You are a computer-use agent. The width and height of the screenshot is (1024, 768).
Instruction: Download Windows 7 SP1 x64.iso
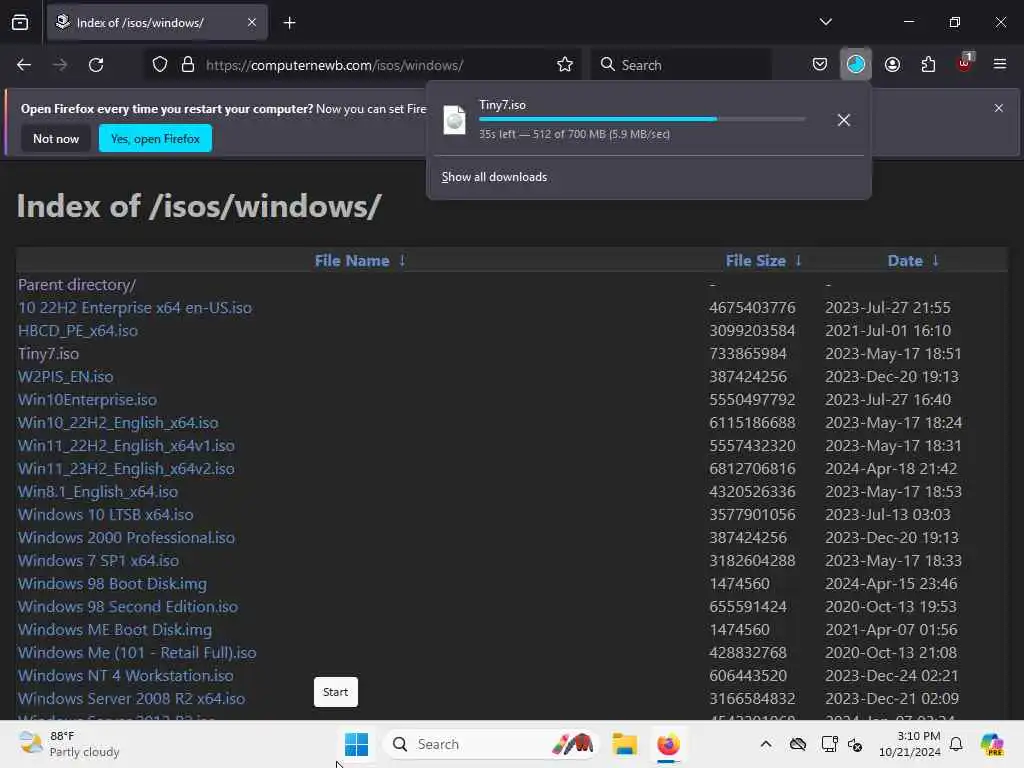pyautogui.click(x=98, y=560)
